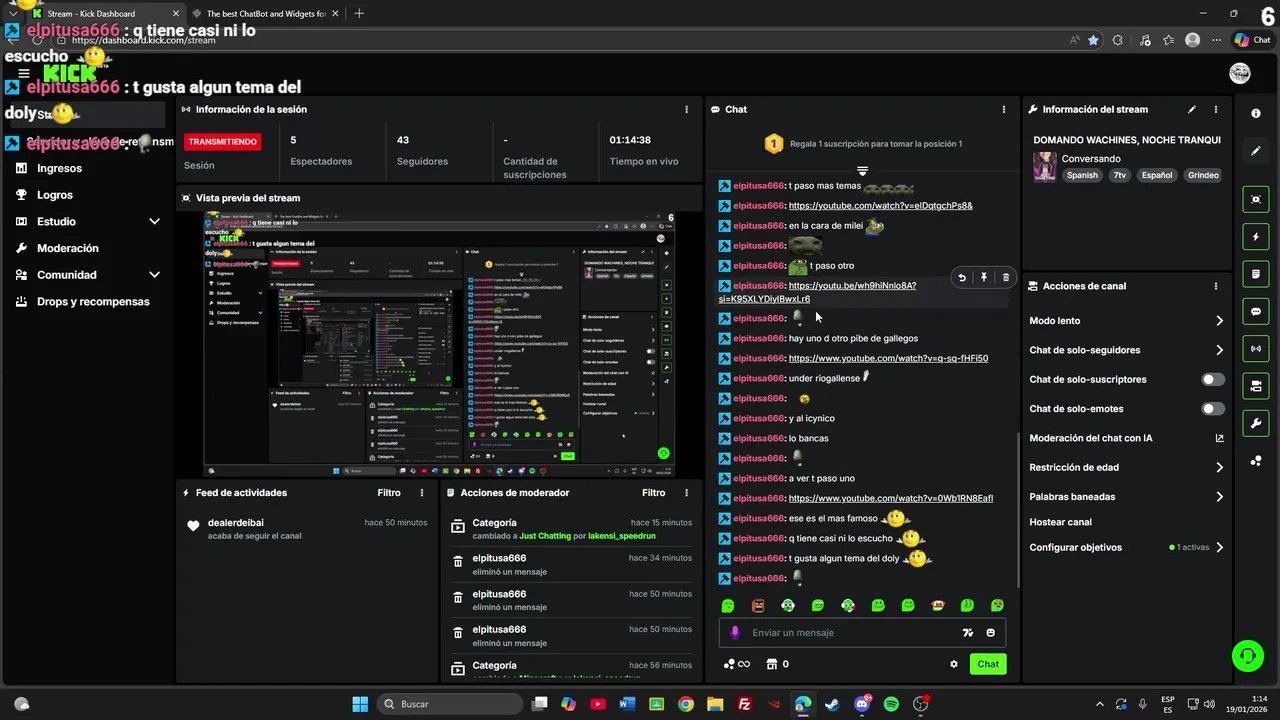Open the user avatar menu at top right

pyautogui.click(x=1240, y=73)
